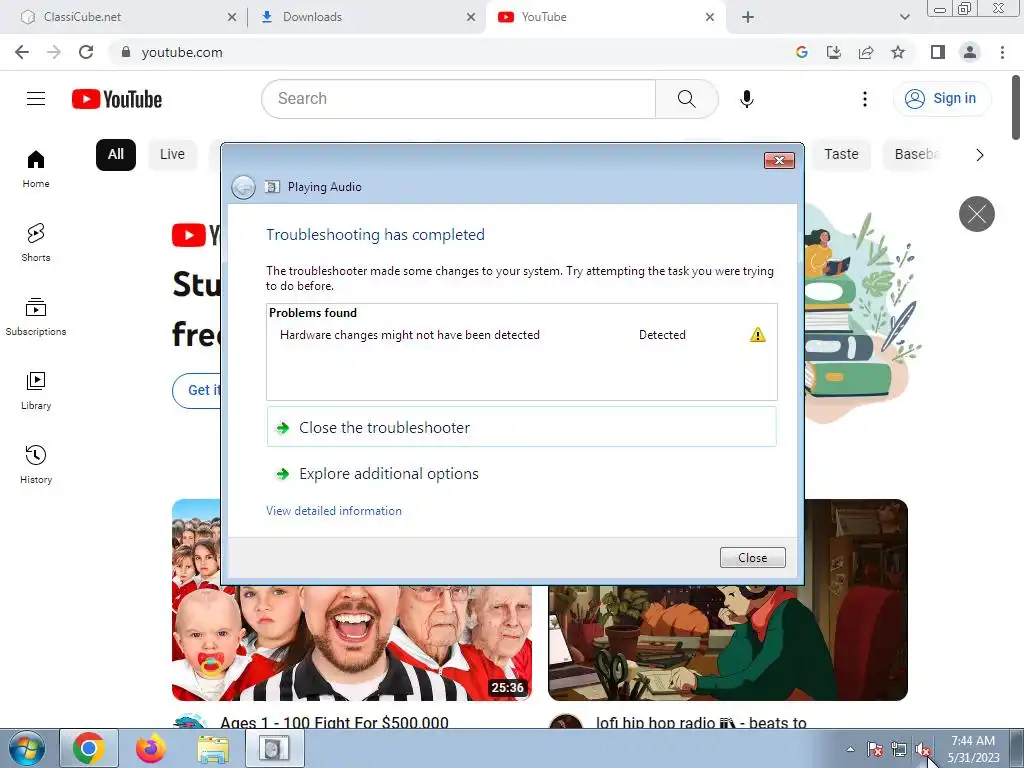Click the taskbar clock
The width and height of the screenshot is (1024, 768).
coord(973,749)
